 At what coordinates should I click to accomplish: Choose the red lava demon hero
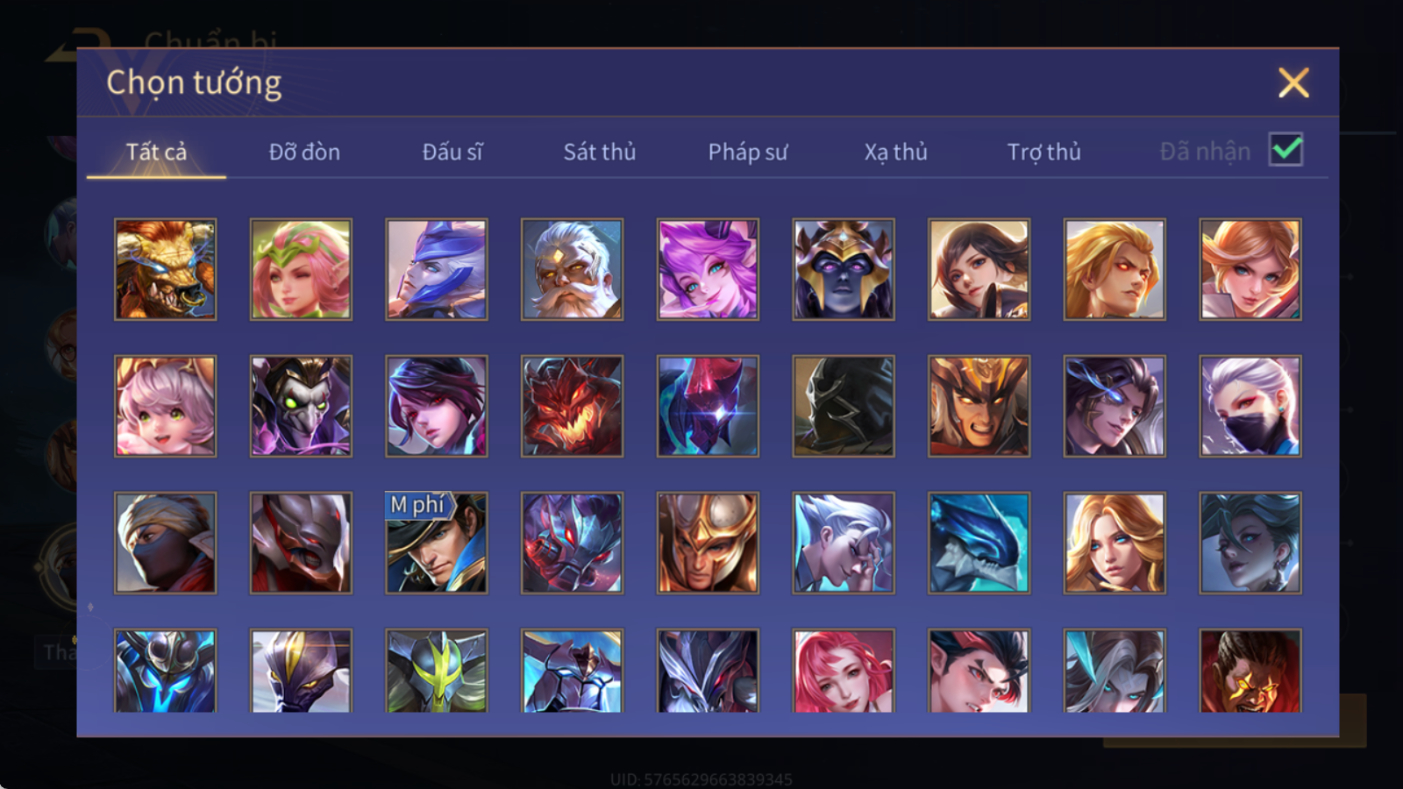point(572,406)
